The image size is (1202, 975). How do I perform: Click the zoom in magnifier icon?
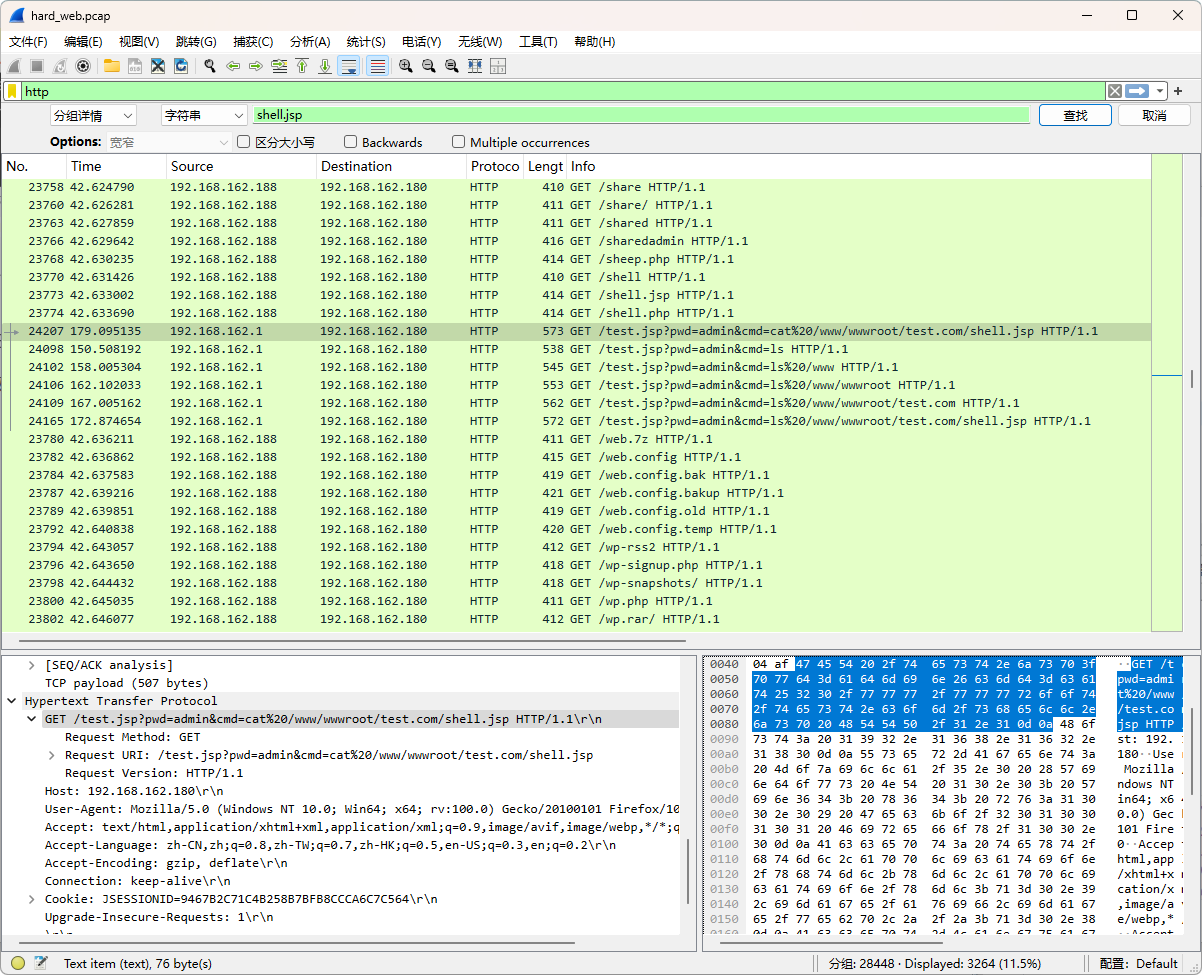pyautogui.click(x=405, y=66)
